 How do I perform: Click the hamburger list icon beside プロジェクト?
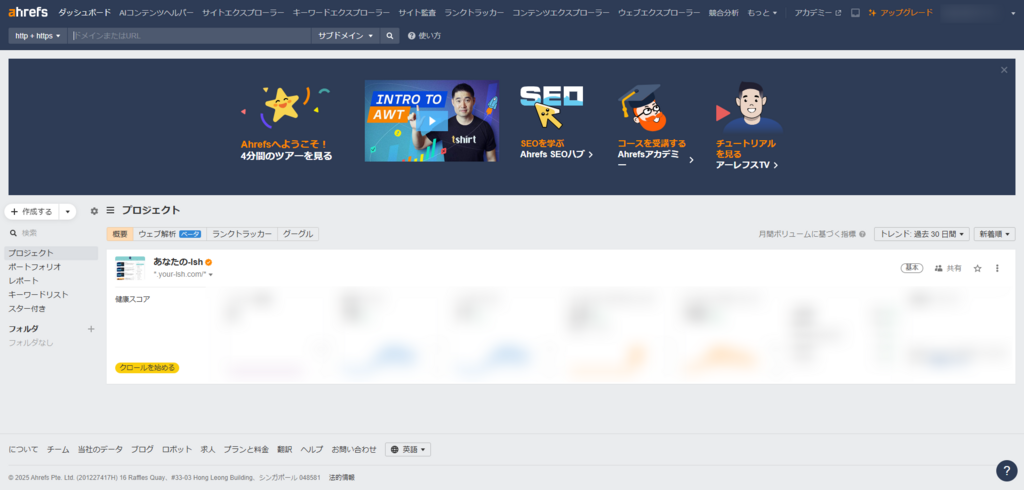[110, 210]
